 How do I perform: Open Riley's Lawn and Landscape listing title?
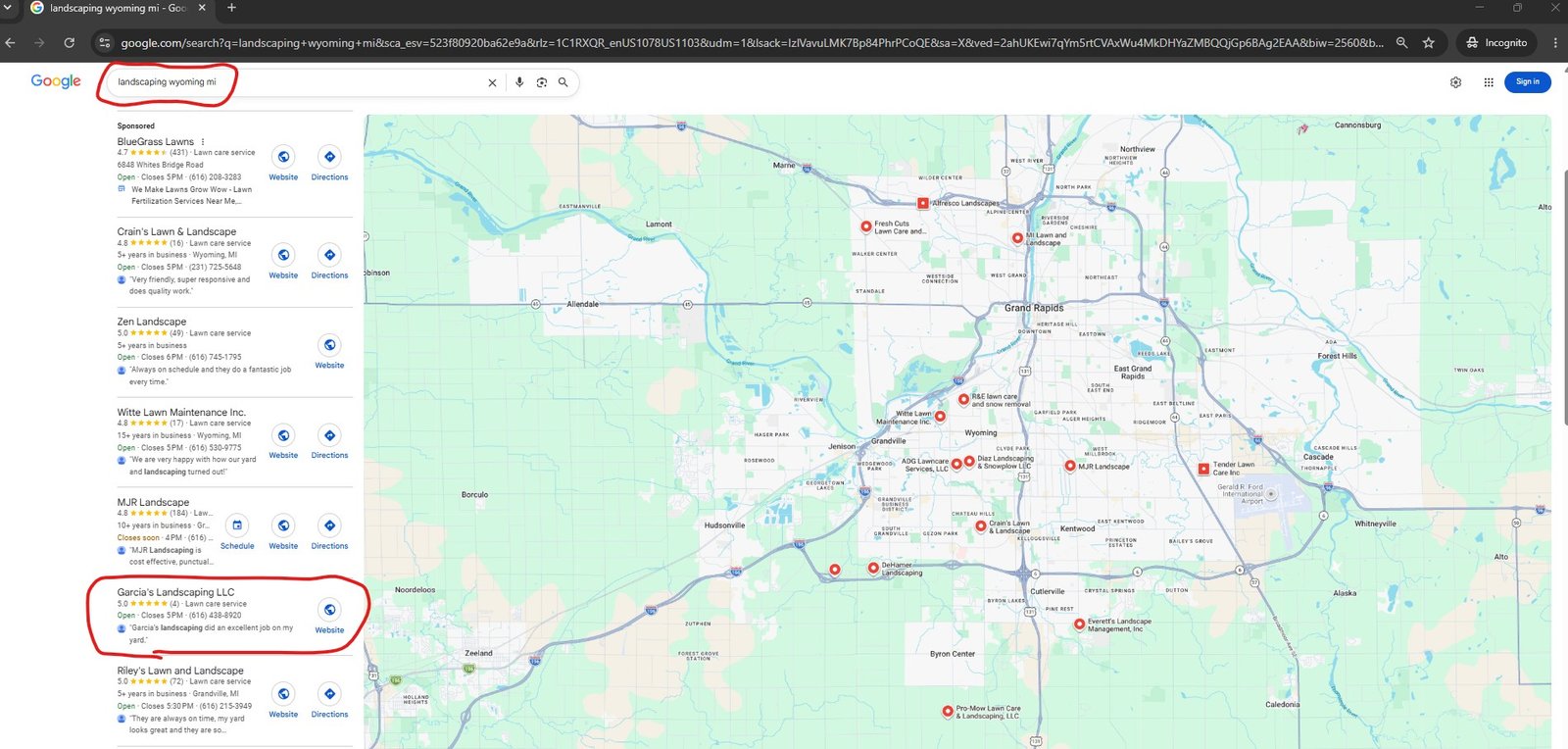(x=180, y=671)
